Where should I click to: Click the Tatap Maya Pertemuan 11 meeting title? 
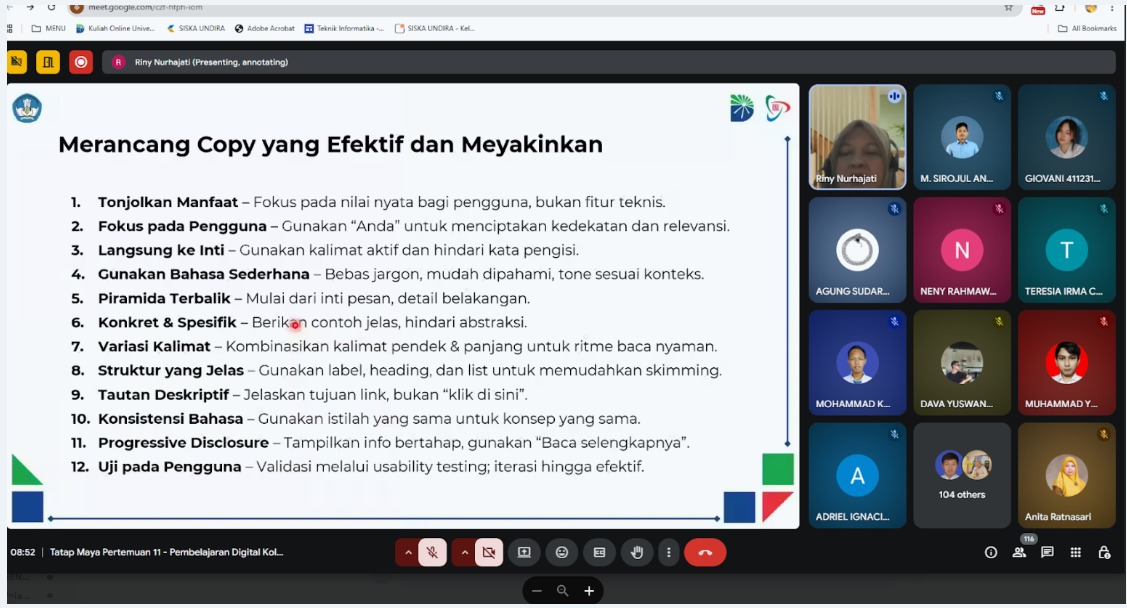[166, 553]
